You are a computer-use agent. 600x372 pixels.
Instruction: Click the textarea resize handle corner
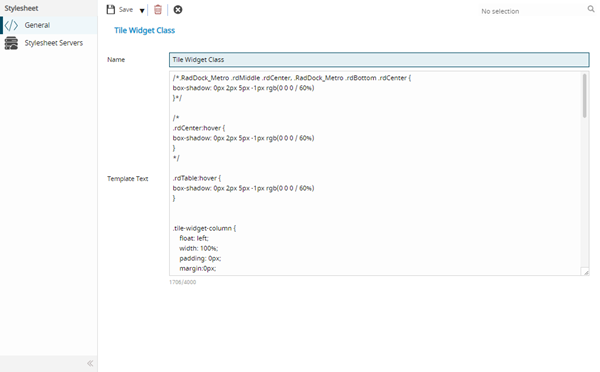pyautogui.click(x=586, y=272)
